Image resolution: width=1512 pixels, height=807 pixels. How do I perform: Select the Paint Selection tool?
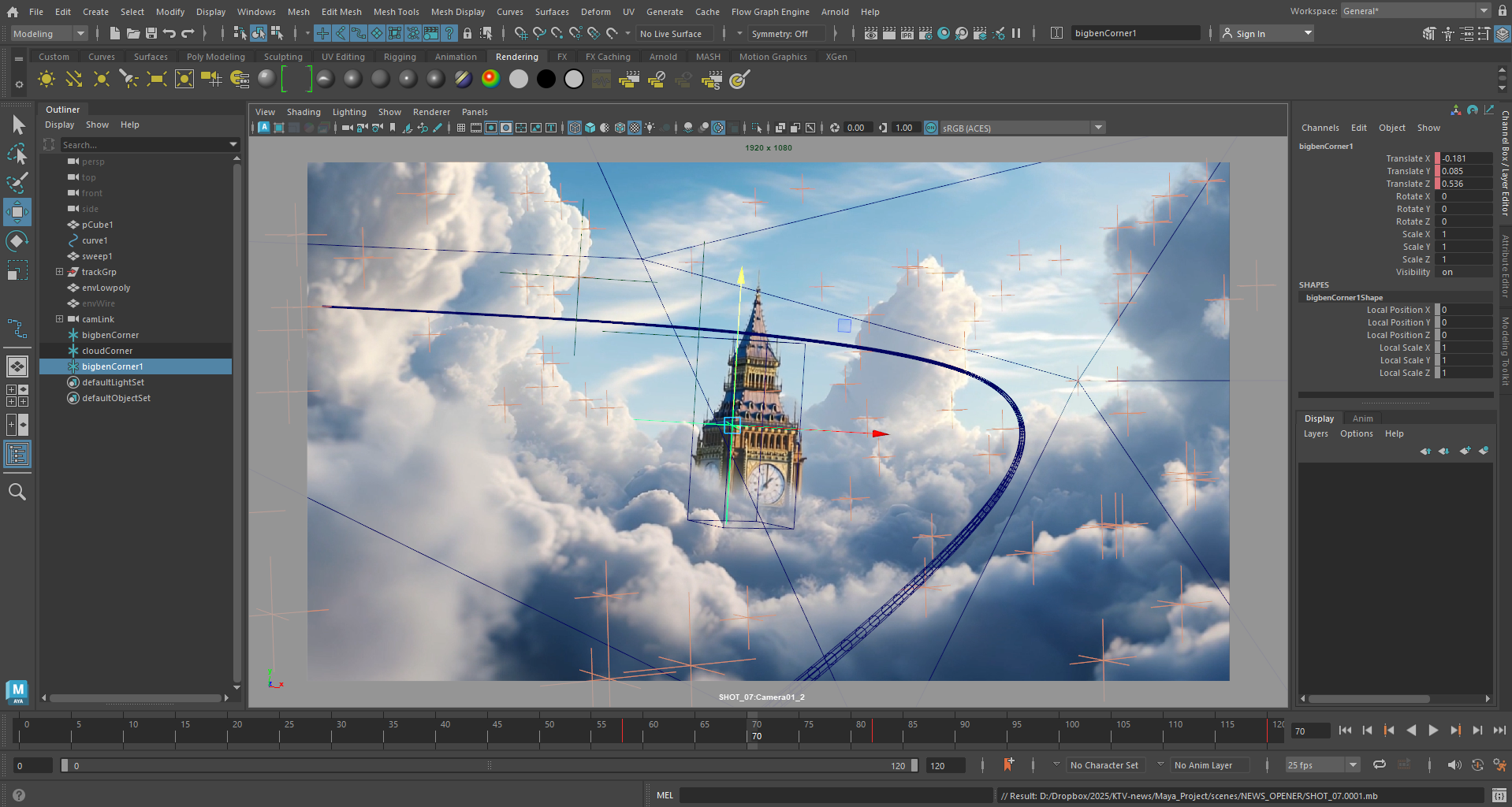(x=17, y=183)
